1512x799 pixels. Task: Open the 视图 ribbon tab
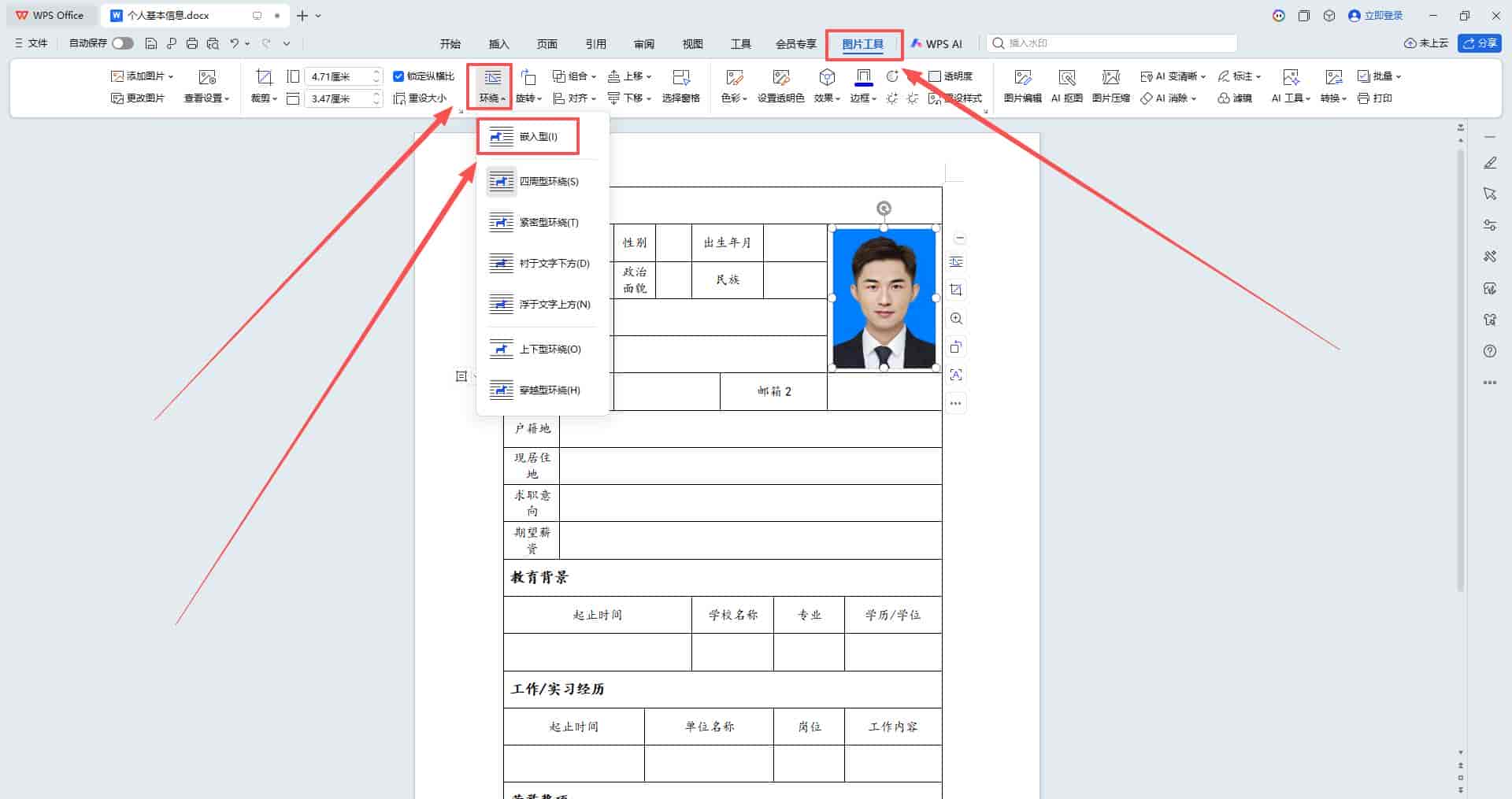pyautogui.click(x=692, y=44)
